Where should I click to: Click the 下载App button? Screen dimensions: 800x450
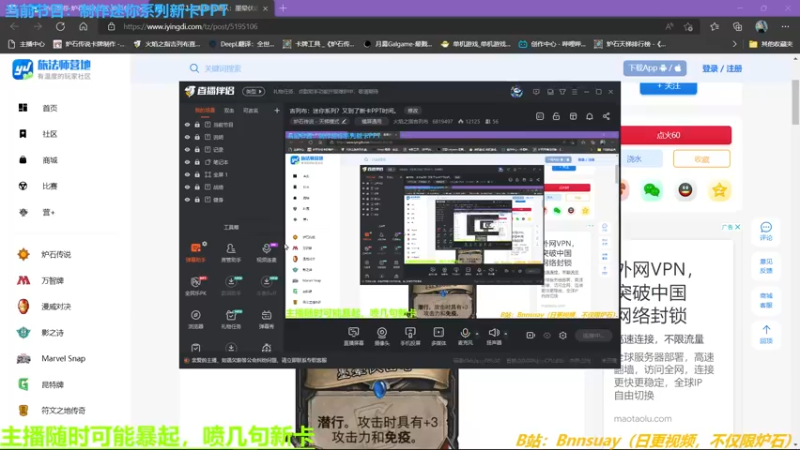655,68
